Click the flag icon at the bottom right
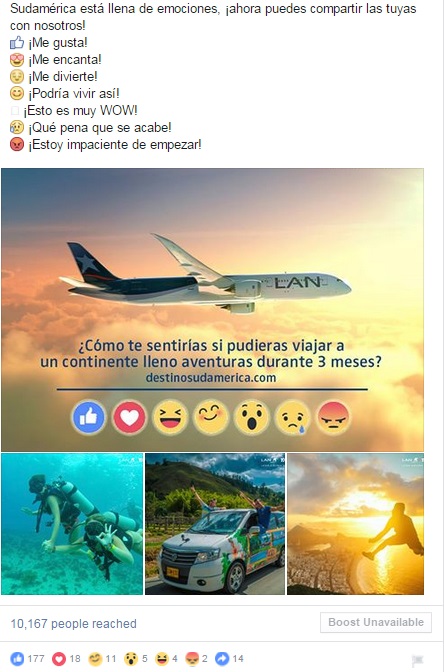444x672 pixels. click(x=417, y=660)
